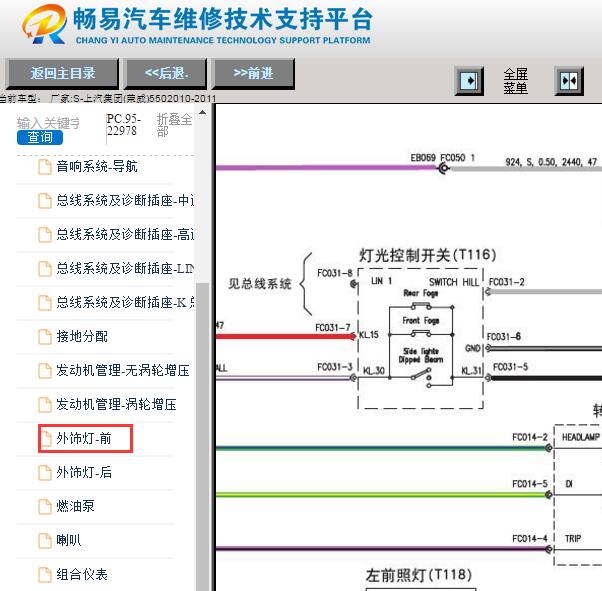Select 发动机管理-无涡轮增压 entry

[123, 371]
